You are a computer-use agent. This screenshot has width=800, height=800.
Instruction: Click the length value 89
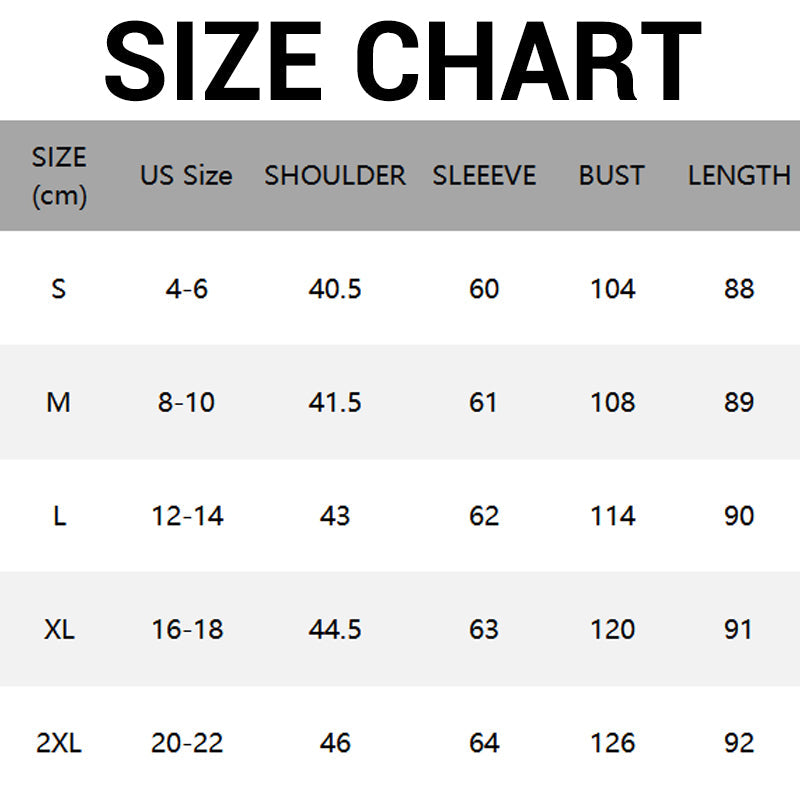pos(739,403)
